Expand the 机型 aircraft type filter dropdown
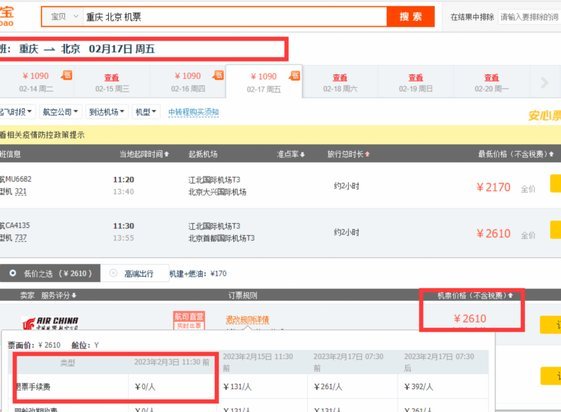This screenshot has width=561, height=412. (x=146, y=112)
